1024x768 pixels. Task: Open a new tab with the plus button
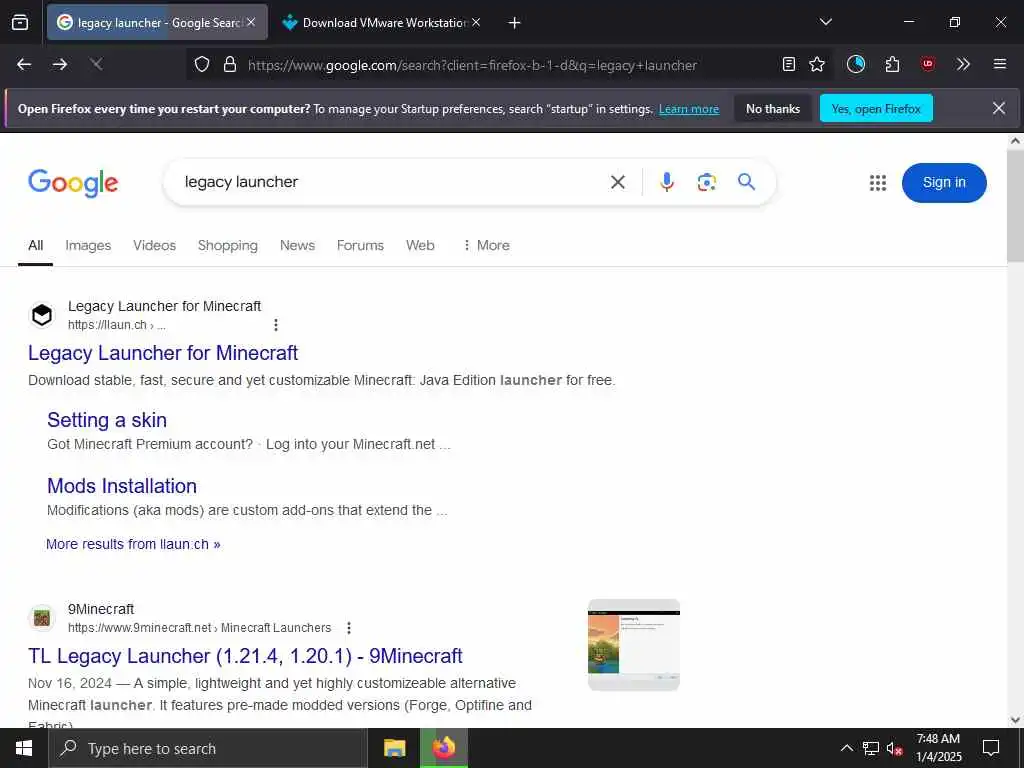[x=515, y=23]
